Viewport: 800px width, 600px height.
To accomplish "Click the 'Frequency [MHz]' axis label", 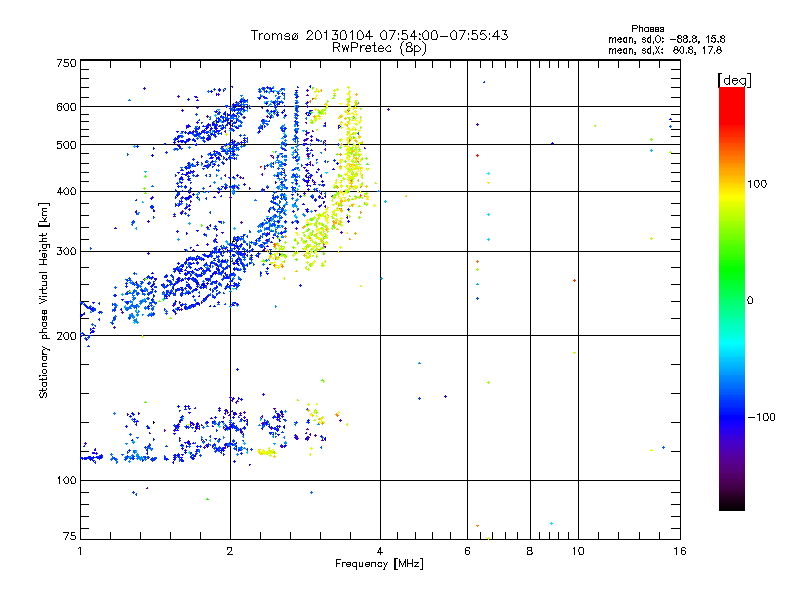I will (379, 564).
